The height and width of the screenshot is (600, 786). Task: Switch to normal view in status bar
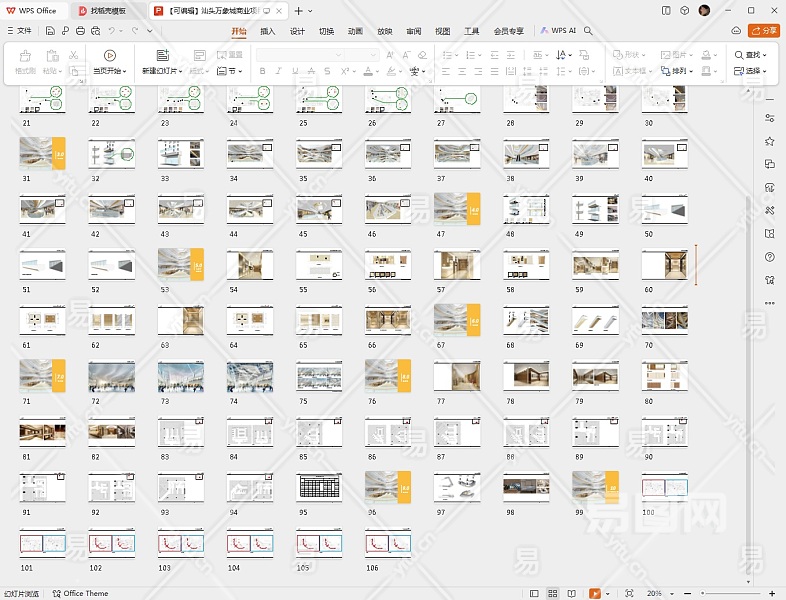pos(535,594)
